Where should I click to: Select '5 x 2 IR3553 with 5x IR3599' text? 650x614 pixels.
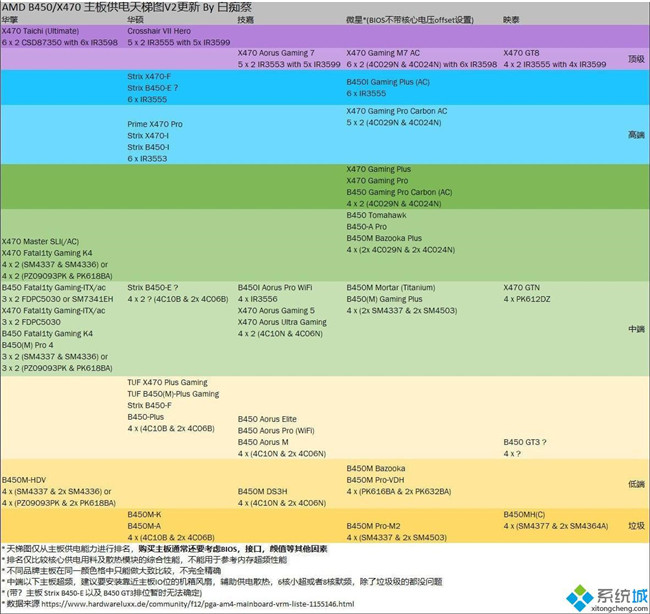click(x=289, y=64)
